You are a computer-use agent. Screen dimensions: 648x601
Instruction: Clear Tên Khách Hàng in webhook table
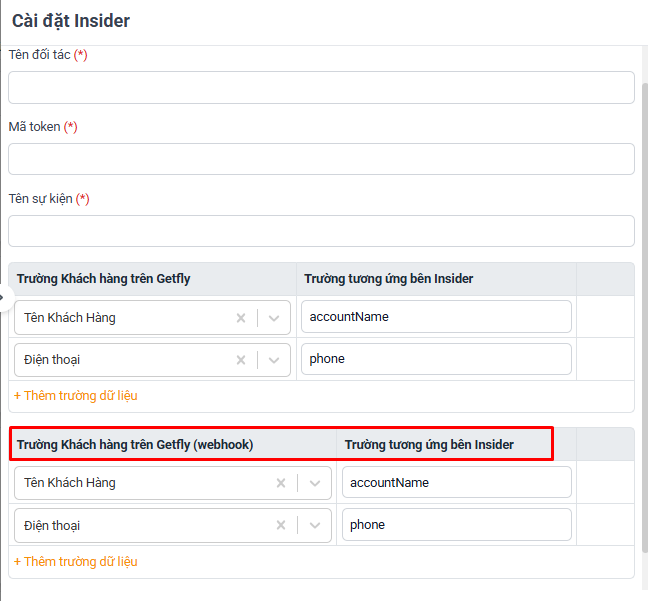281,483
